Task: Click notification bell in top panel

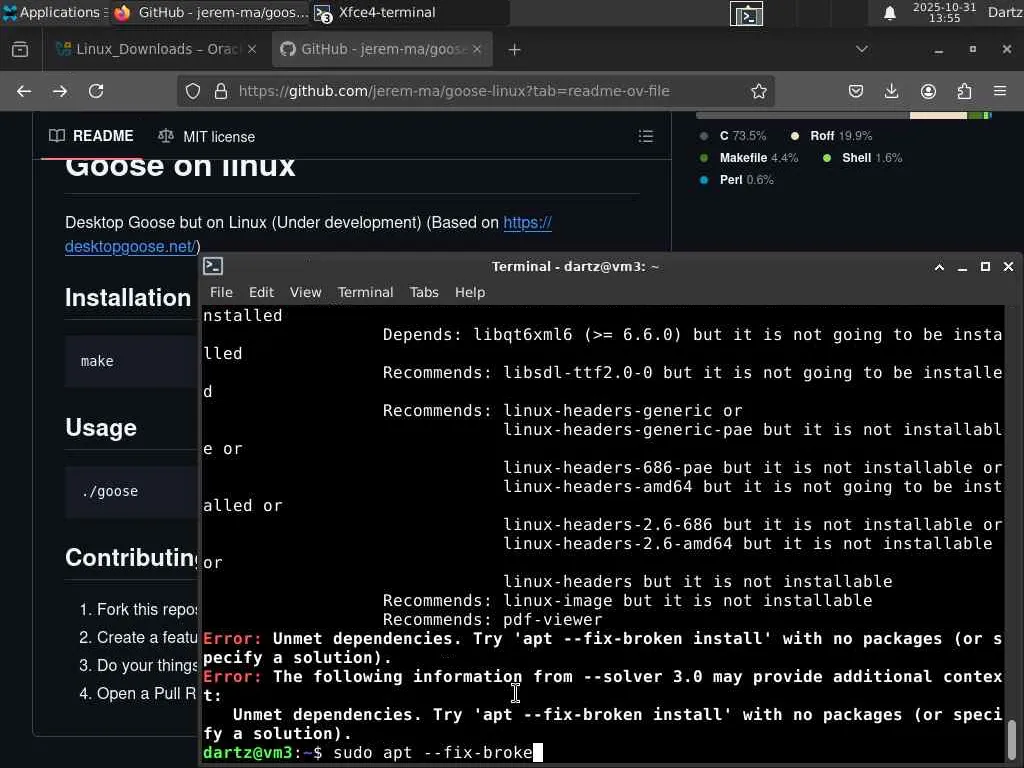Action: tap(889, 13)
